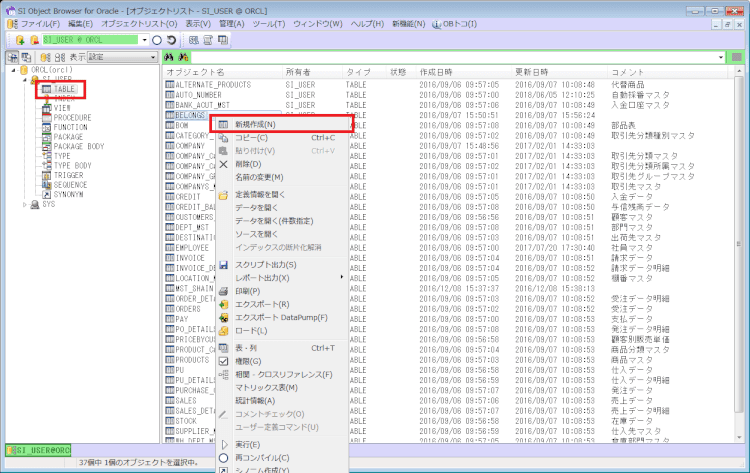This screenshot has width=750, height=473.
Task: Select the EMPLOYEE table row
Action: pos(447,248)
